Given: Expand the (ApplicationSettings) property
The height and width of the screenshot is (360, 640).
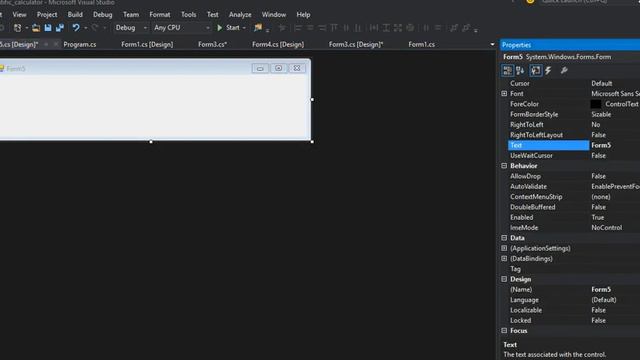Looking at the screenshot, I should click(504, 248).
